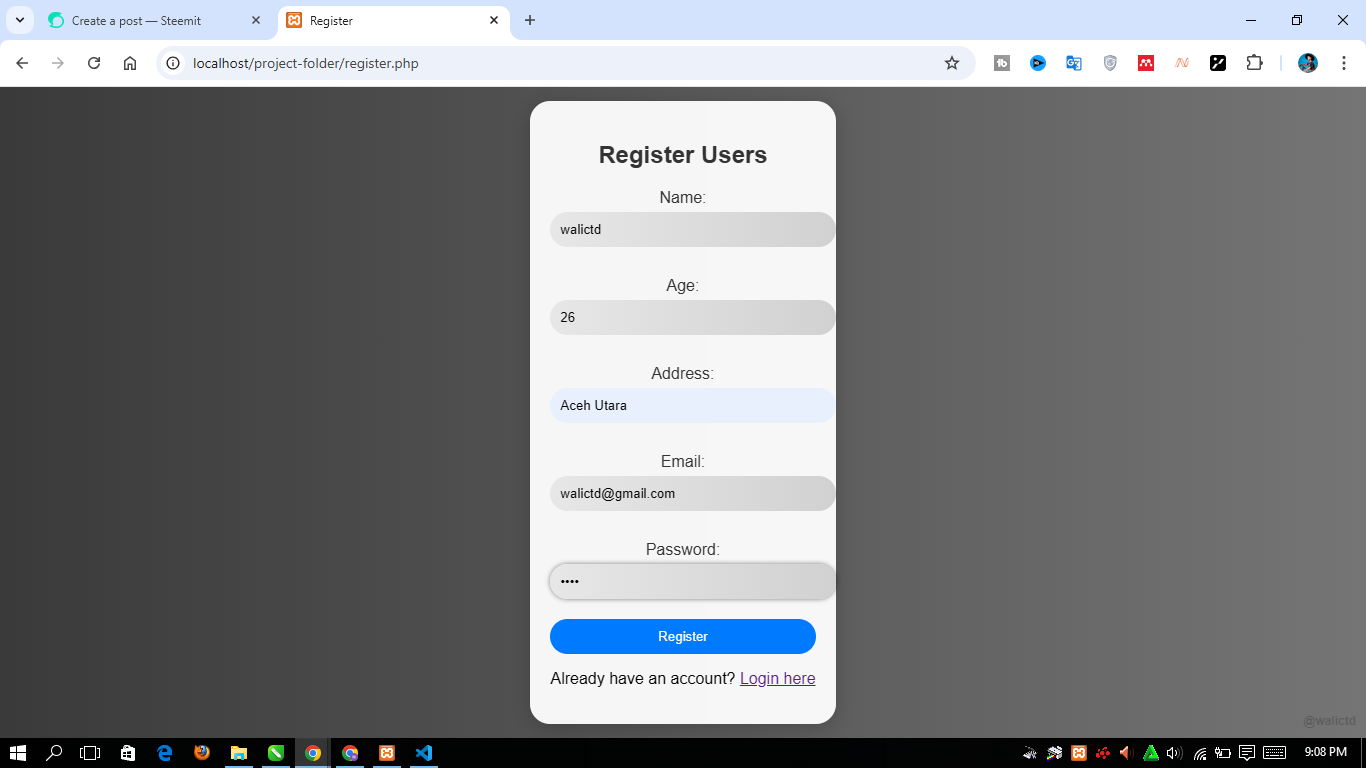This screenshot has height=768, width=1366.
Task: Open the Wi-Fi network tray icon
Action: click(1200, 753)
